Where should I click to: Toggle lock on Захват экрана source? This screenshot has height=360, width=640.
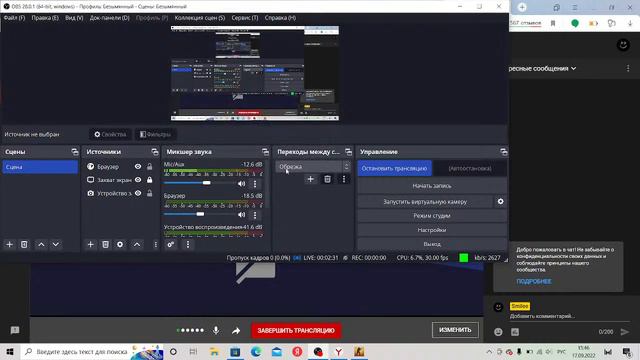[150, 180]
